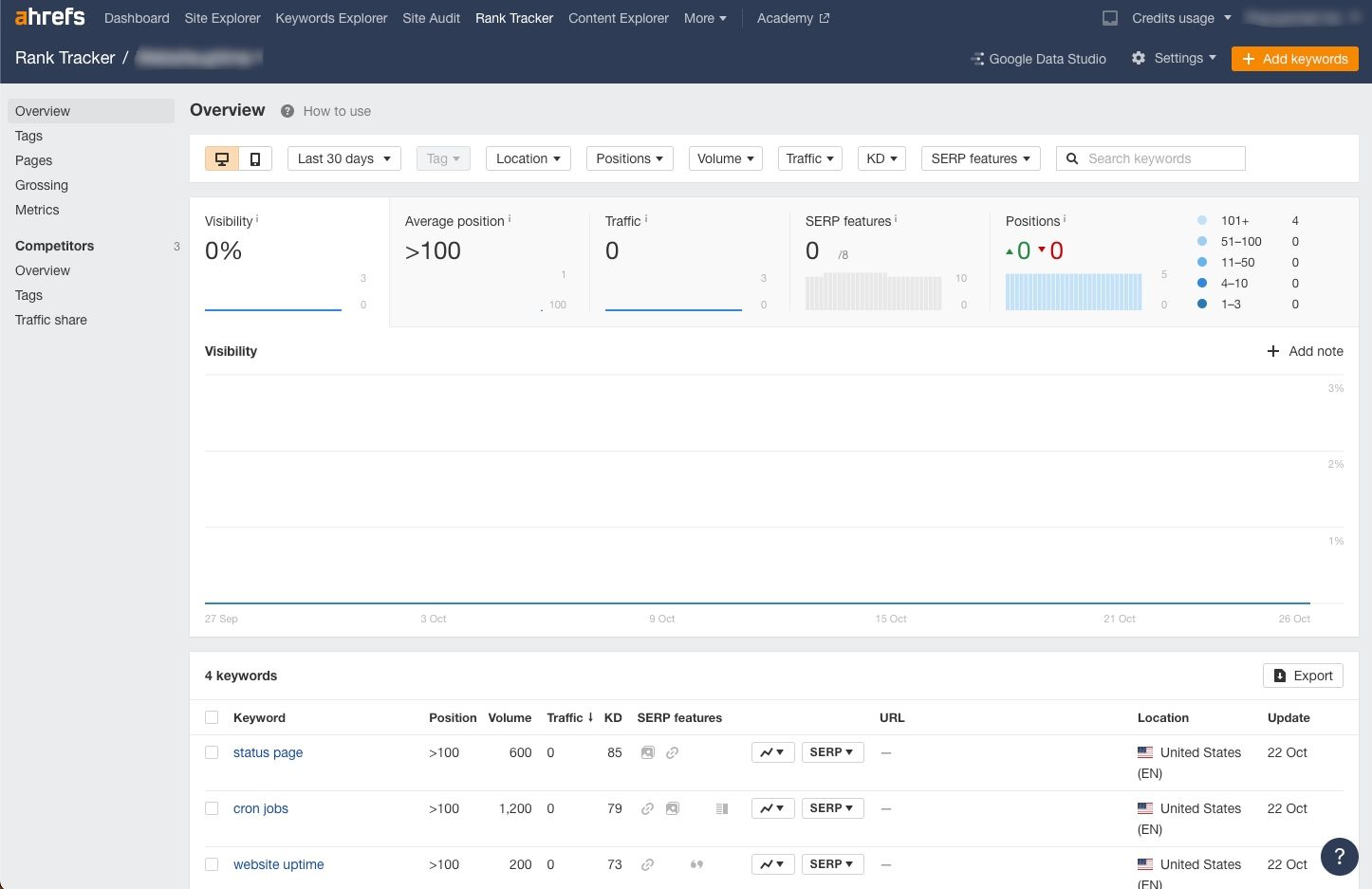Open the Tag filter dropdown
Image resolution: width=1372 pixels, height=889 pixels.
(443, 158)
